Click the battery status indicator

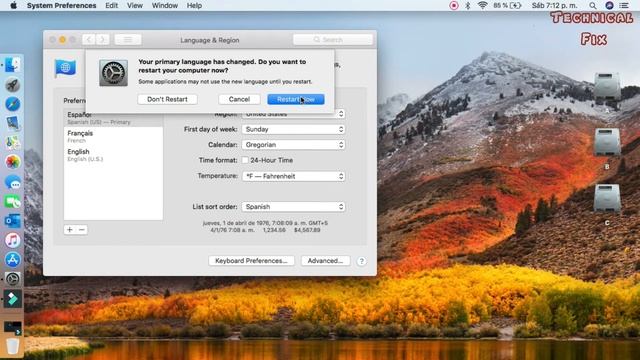point(507,6)
